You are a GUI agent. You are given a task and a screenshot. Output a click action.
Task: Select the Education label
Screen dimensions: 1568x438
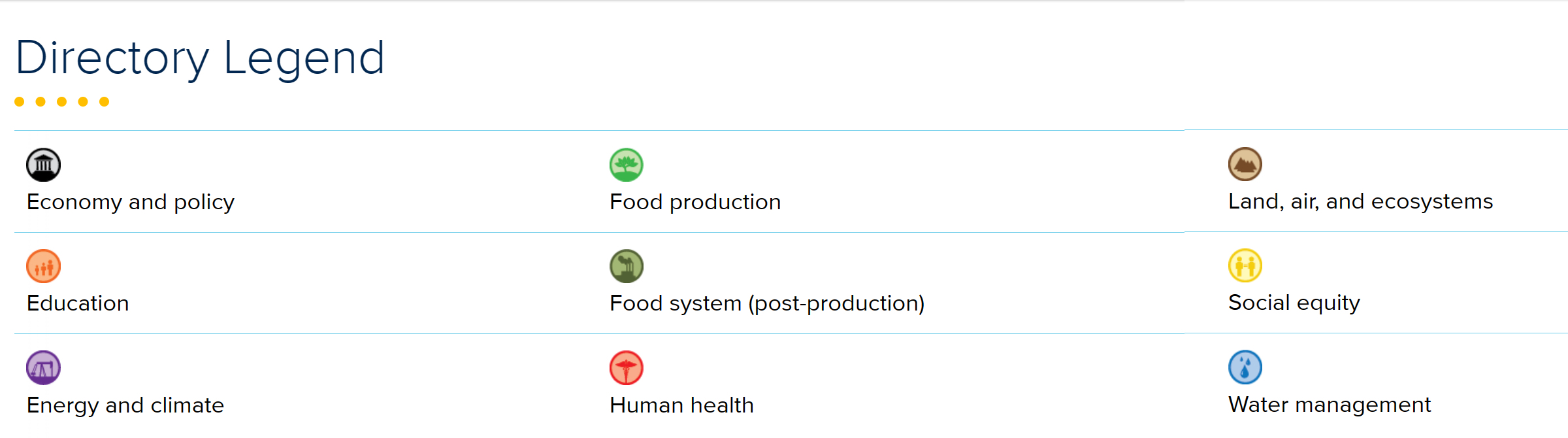click(78, 303)
